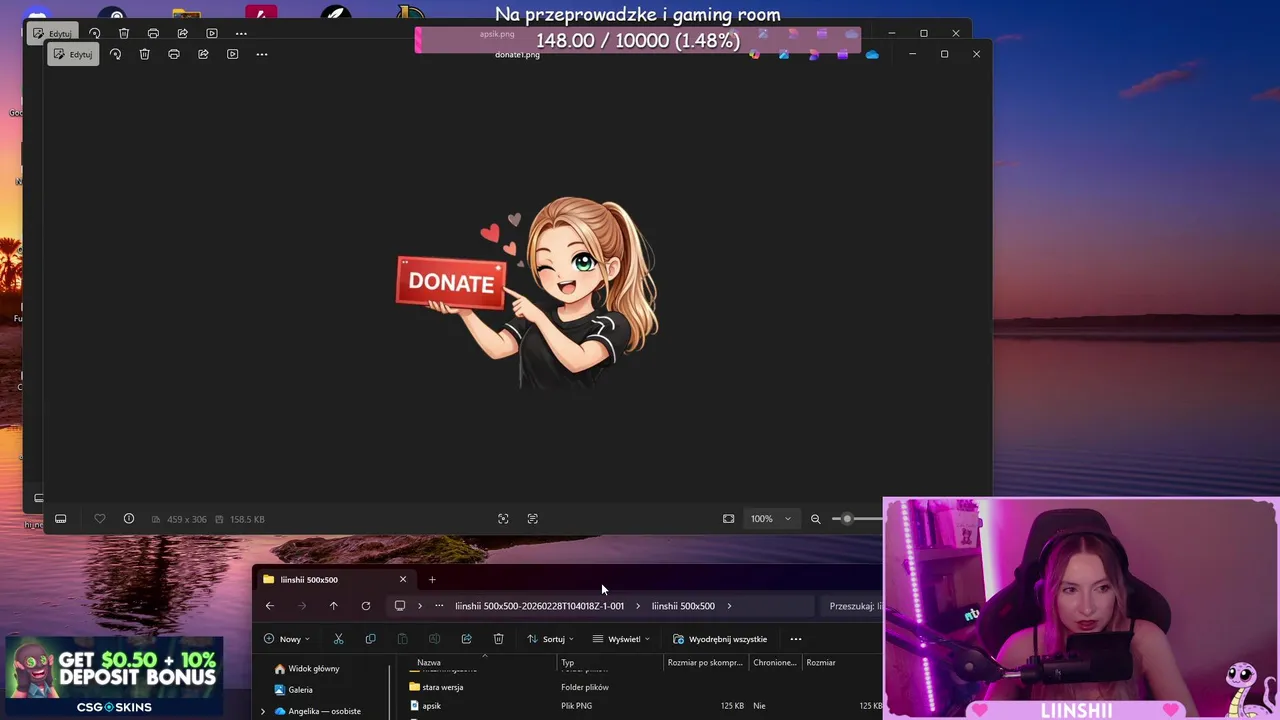The width and height of the screenshot is (1280, 720).
Task: Expand chevron after liinshii 500x500 breadcrumb
Action: pos(729,606)
